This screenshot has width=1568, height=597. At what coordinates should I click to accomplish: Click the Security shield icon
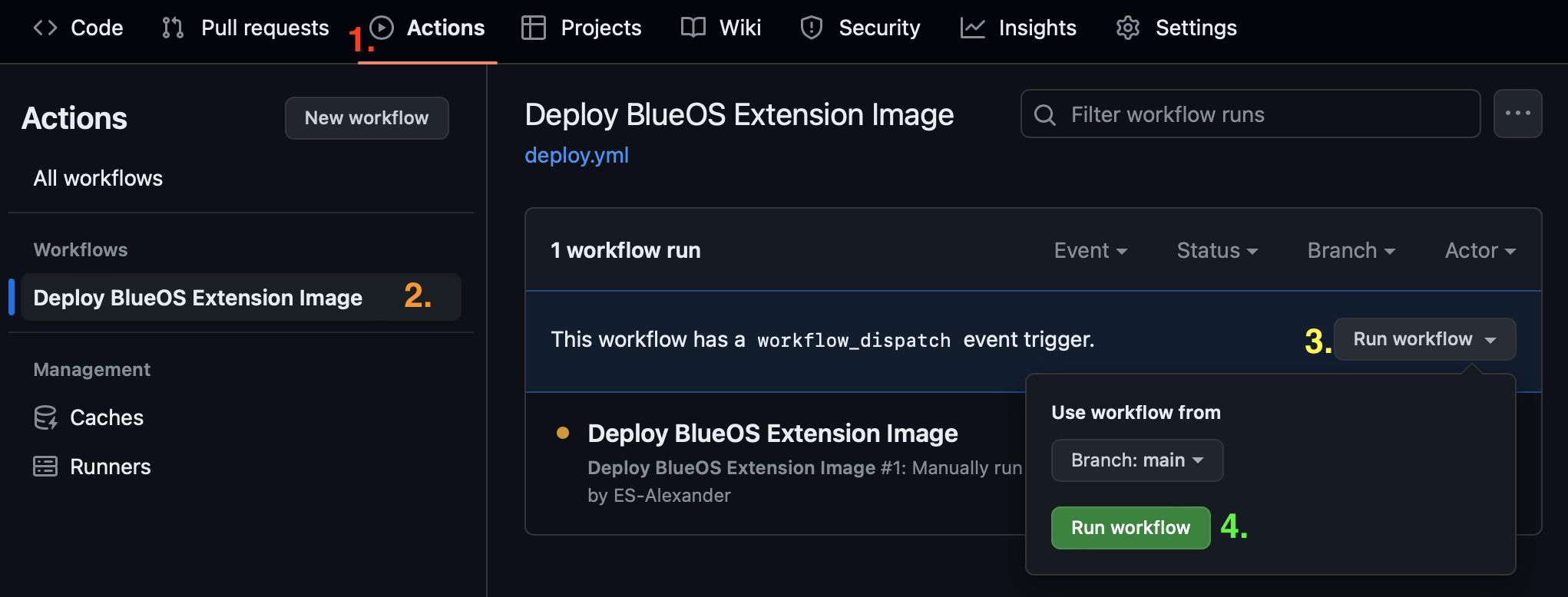click(x=812, y=28)
